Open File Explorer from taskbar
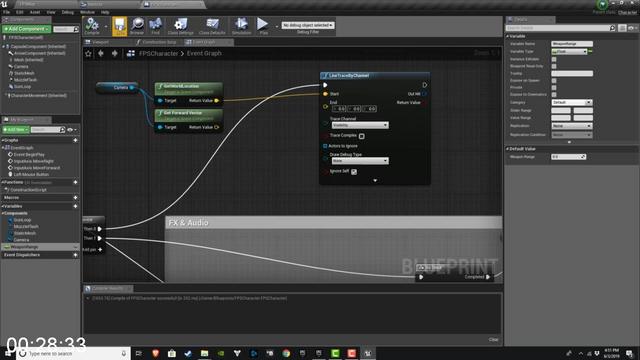The width and height of the screenshot is (640, 360). (204, 353)
